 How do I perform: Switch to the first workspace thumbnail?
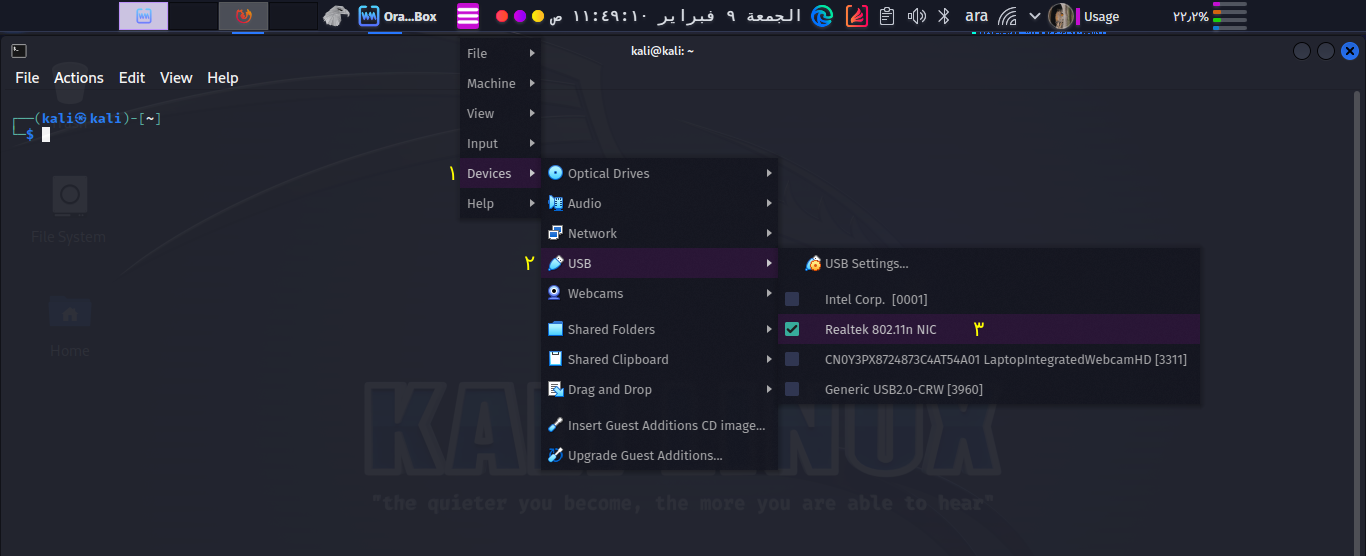coord(144,16)
